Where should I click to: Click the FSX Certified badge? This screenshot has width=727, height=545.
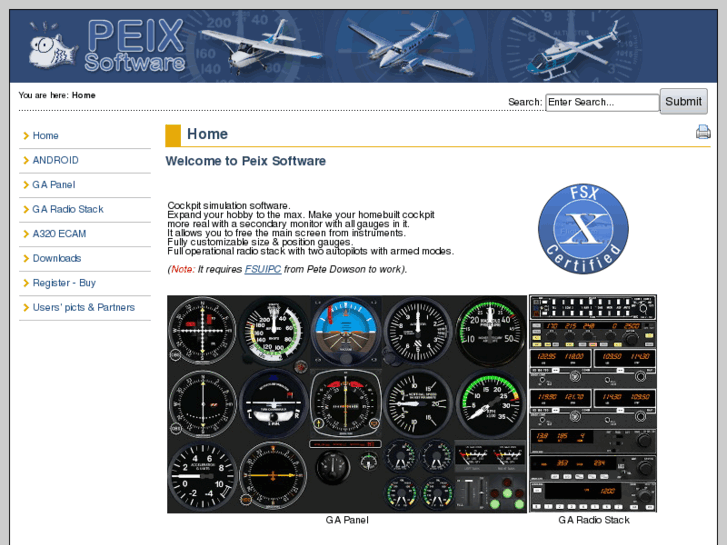(x=583, y=229)
